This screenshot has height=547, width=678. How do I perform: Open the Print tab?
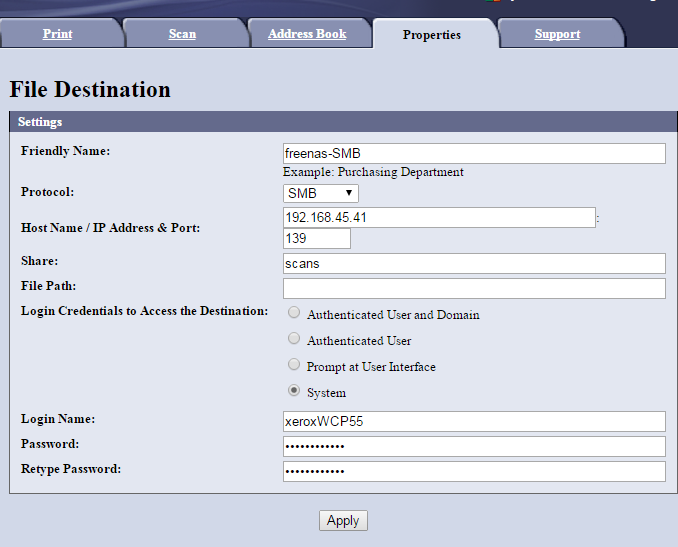[x=58, y=34]
